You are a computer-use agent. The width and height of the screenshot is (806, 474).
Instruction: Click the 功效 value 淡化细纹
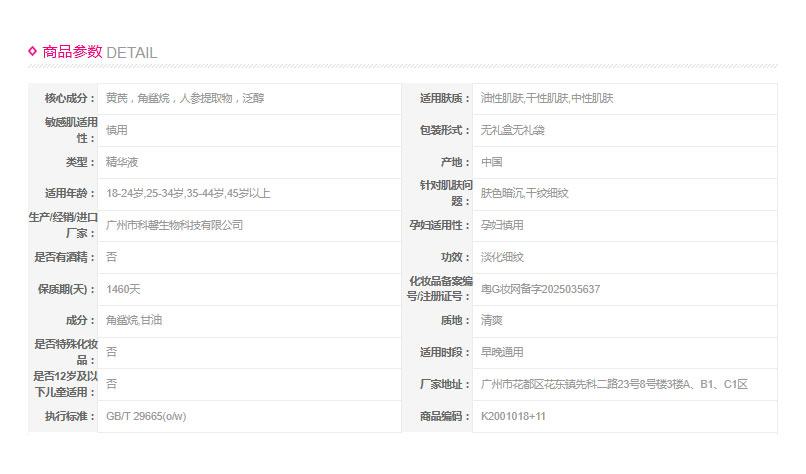pos(502,257)
